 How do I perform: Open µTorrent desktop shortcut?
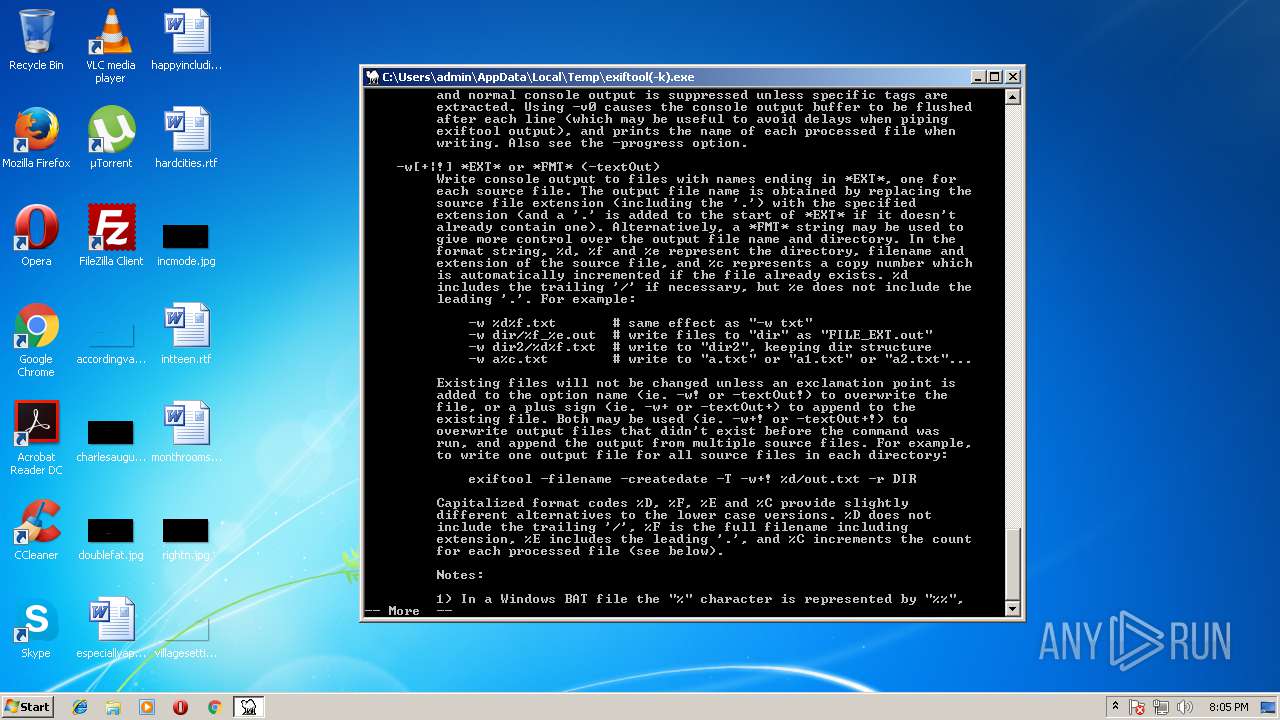(111, 138)
